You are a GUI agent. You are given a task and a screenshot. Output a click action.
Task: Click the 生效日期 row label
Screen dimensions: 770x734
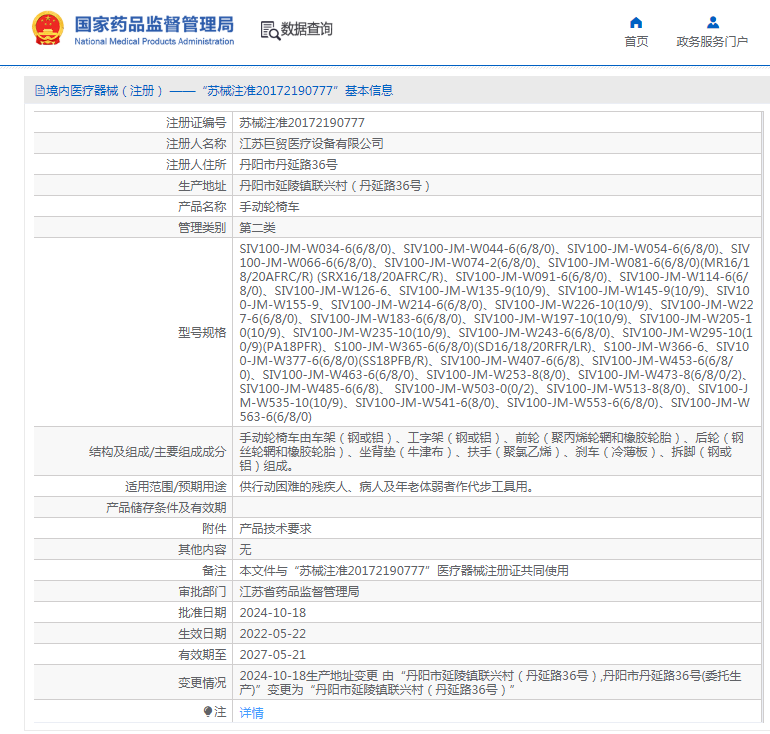(x=202, y=634)
